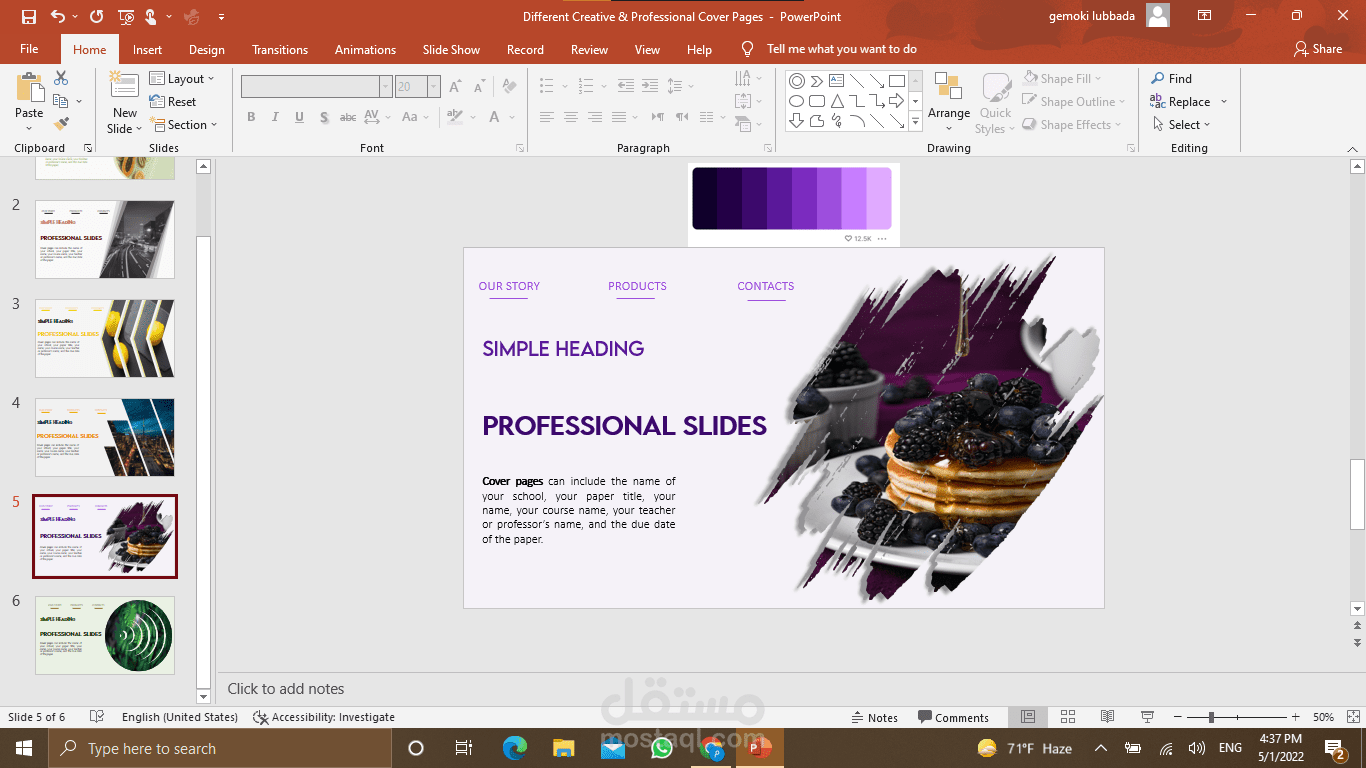
Task: Open the Section dropdown
Action: (x=183, y=125)
